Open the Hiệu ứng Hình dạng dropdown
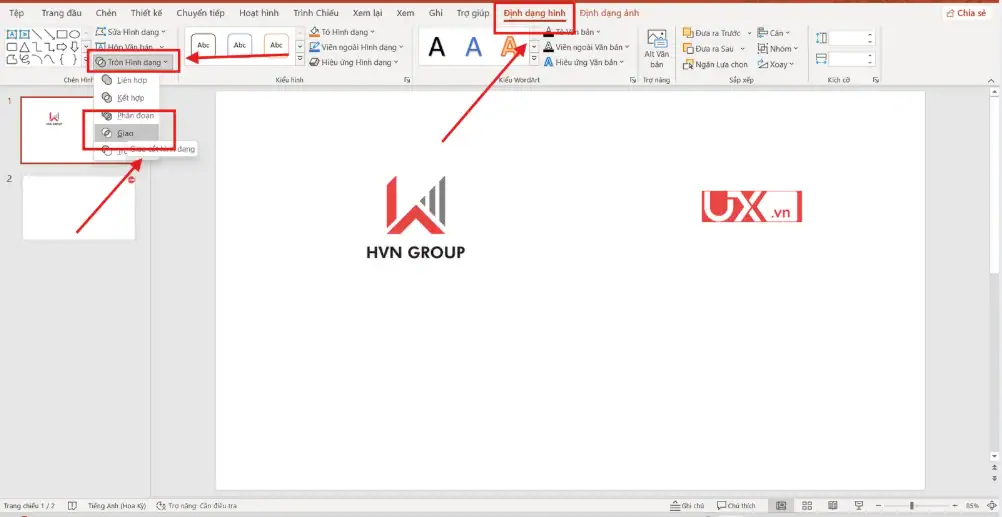 click(353, 62)
